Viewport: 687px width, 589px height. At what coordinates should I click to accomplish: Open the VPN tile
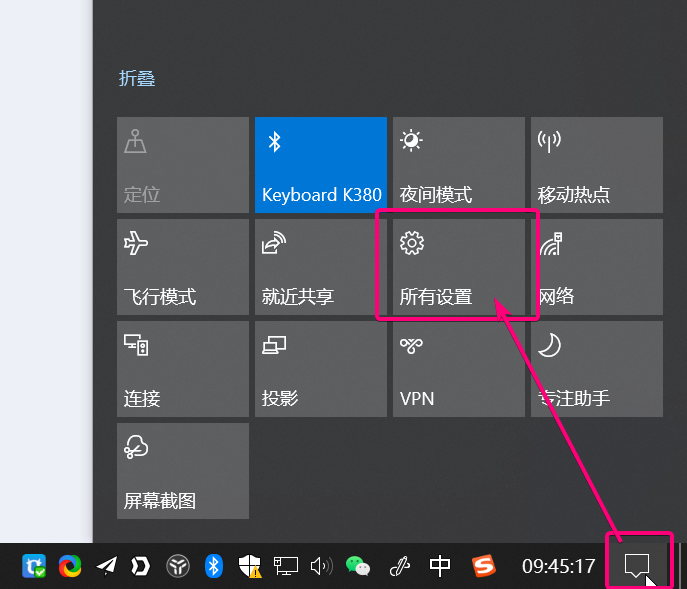click(459, 369)
